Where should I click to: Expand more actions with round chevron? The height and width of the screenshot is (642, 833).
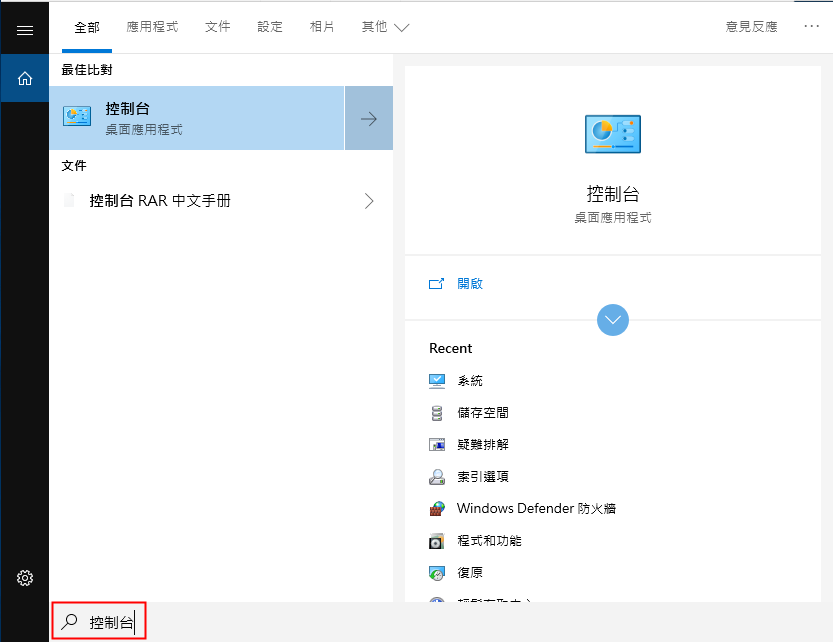point(613,320)
